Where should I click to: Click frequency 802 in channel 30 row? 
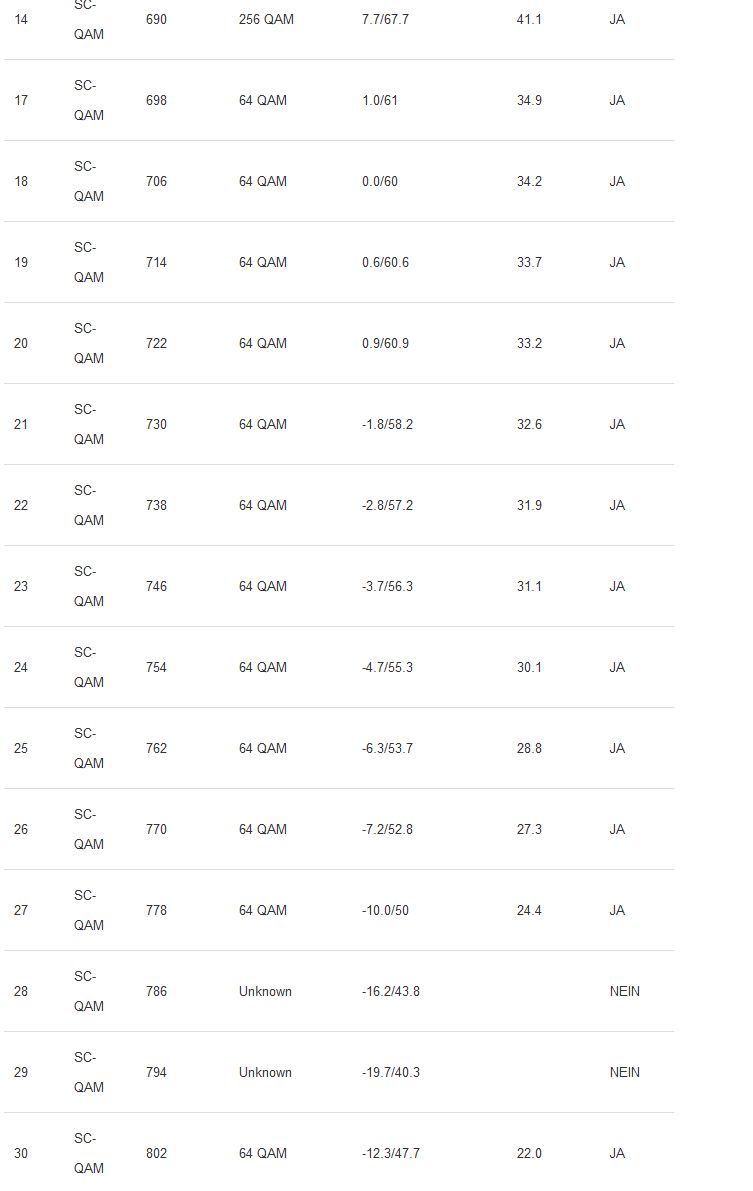[156, 1153]
